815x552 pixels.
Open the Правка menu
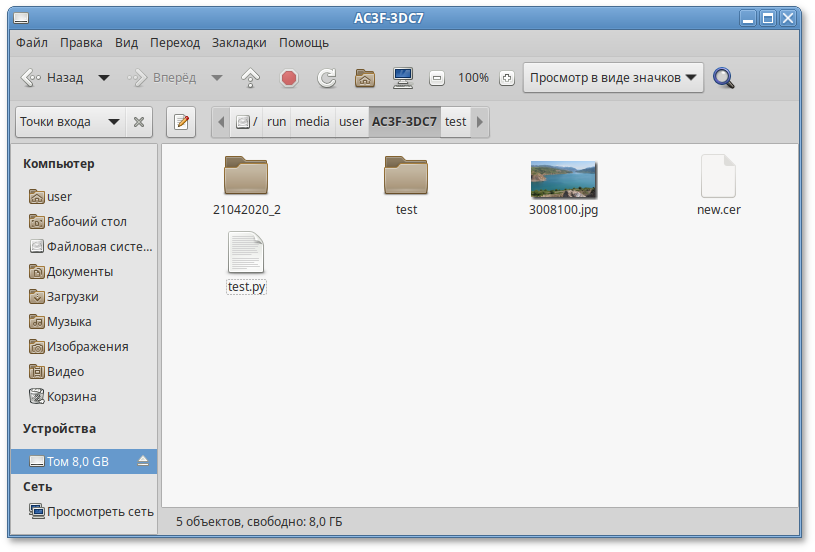(x=81, y=43)
